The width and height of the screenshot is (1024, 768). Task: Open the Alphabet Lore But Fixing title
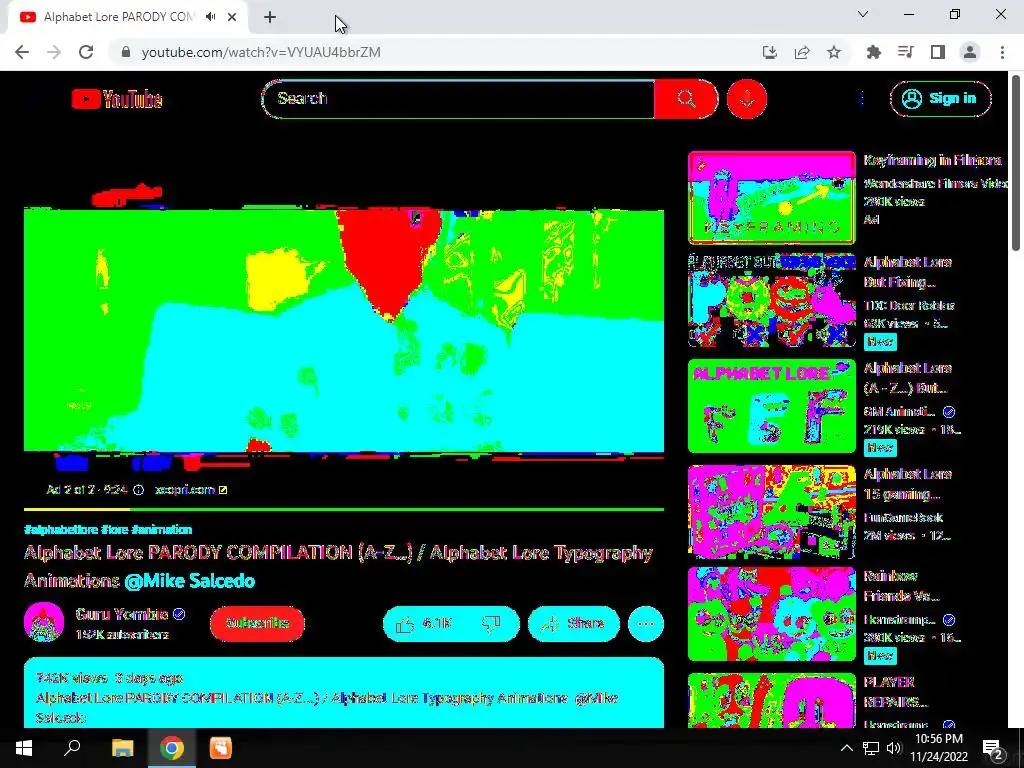(907, 272)
